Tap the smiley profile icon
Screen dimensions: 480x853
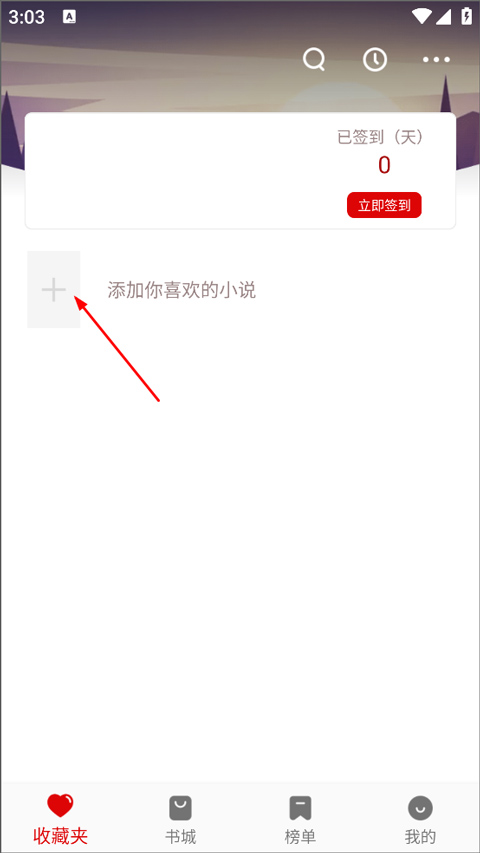coord(420,808)
